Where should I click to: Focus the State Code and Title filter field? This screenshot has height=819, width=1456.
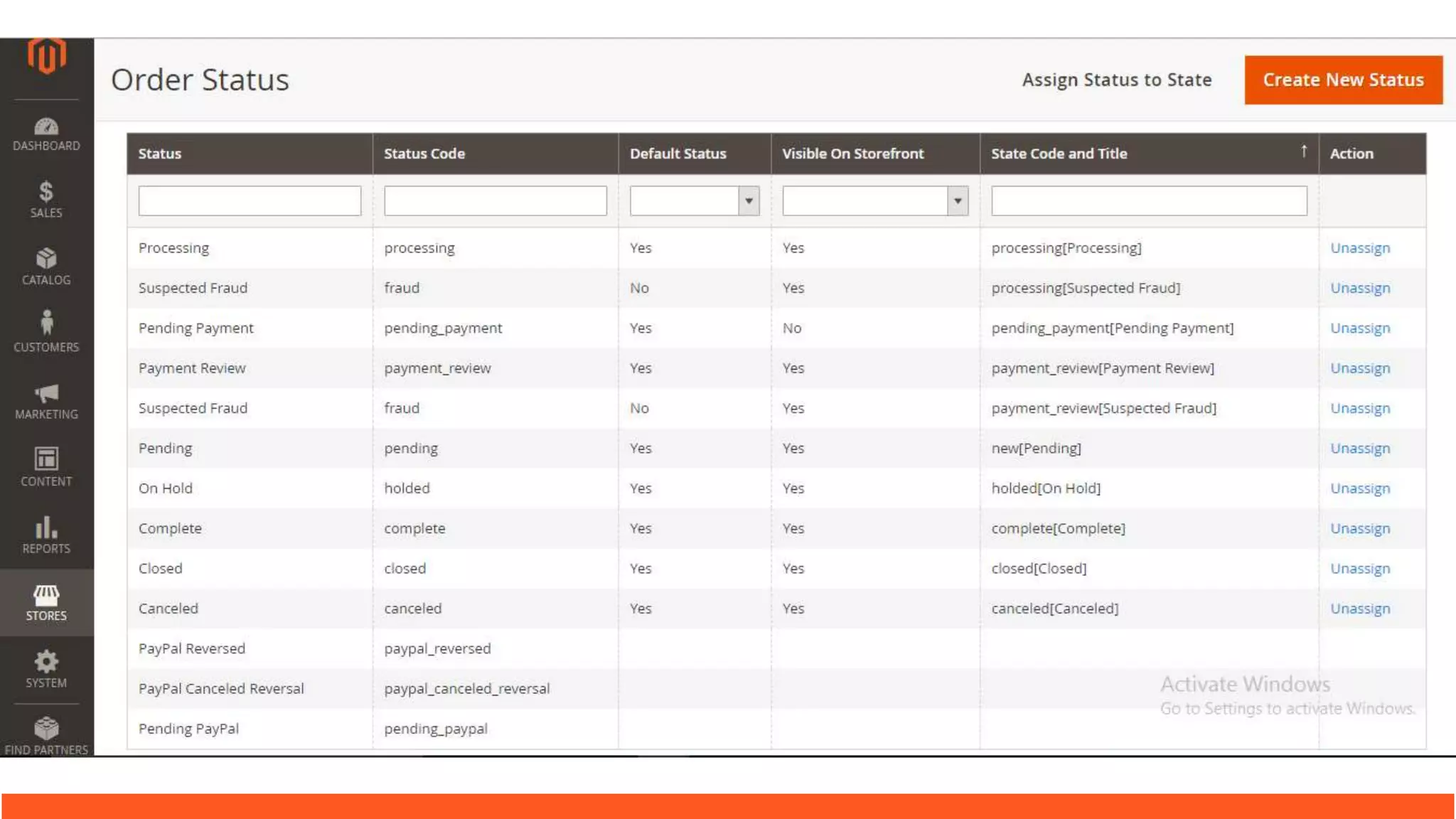(1148, 201)
